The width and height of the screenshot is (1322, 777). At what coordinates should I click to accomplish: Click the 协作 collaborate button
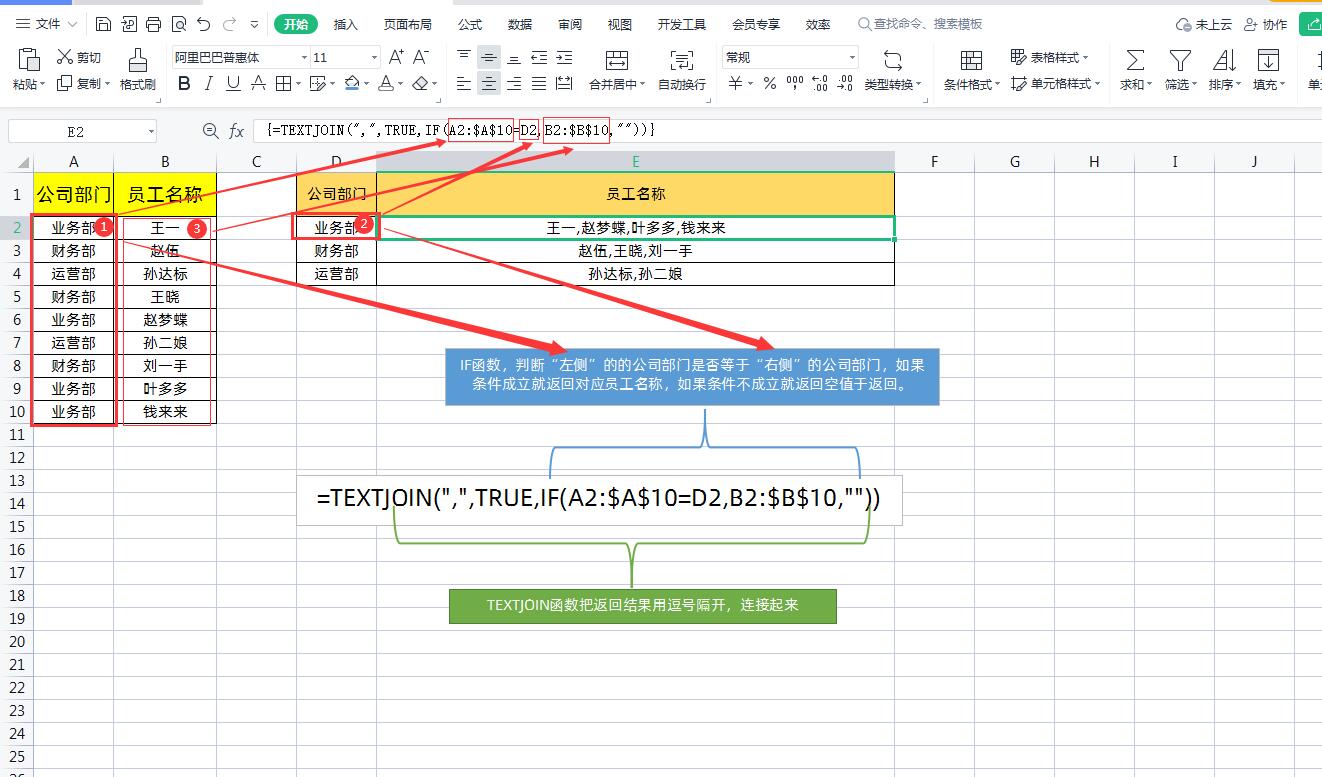(1266, 24)
